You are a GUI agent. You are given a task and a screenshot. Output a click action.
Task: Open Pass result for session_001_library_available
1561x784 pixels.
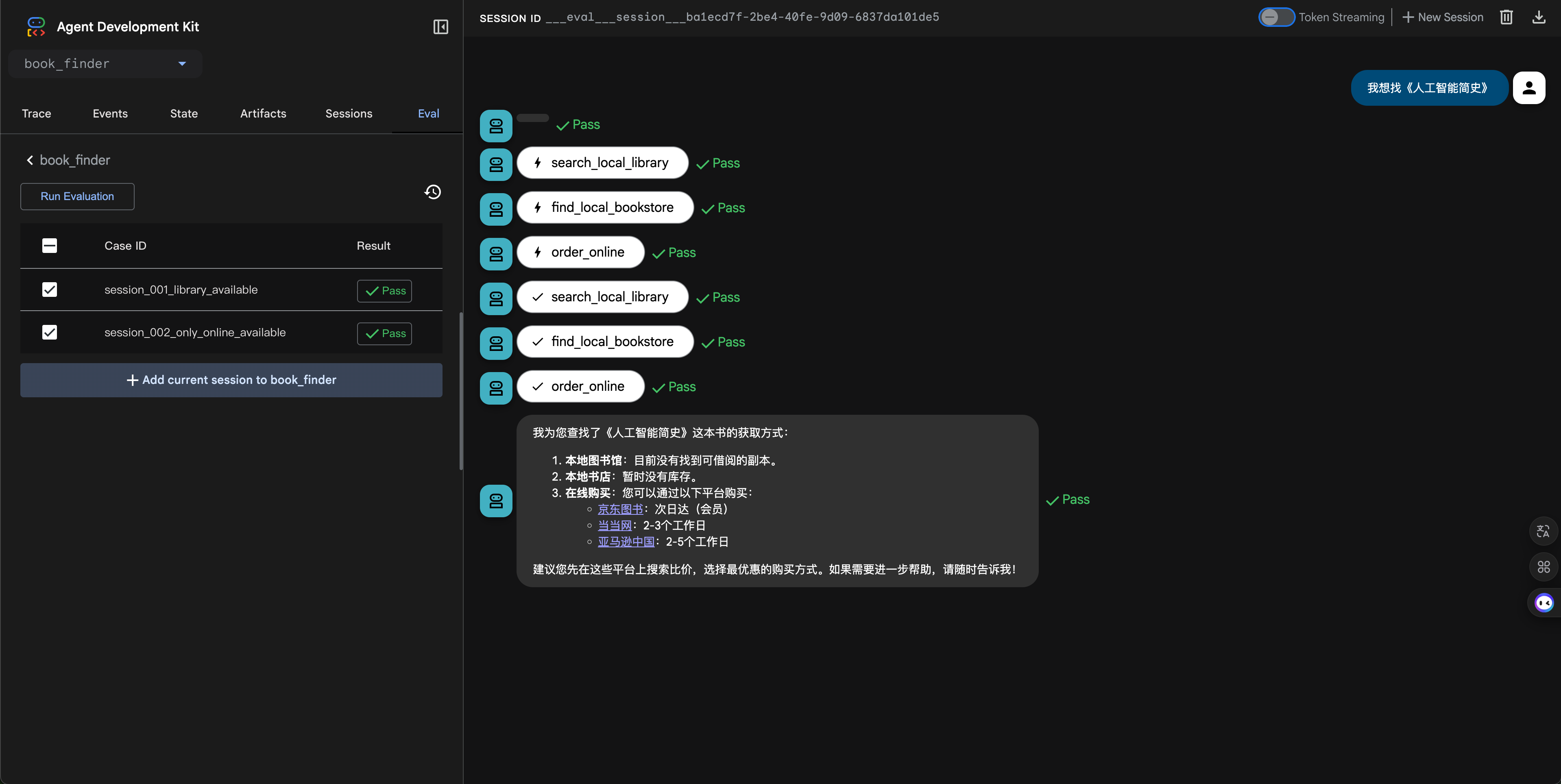point(384,291)
